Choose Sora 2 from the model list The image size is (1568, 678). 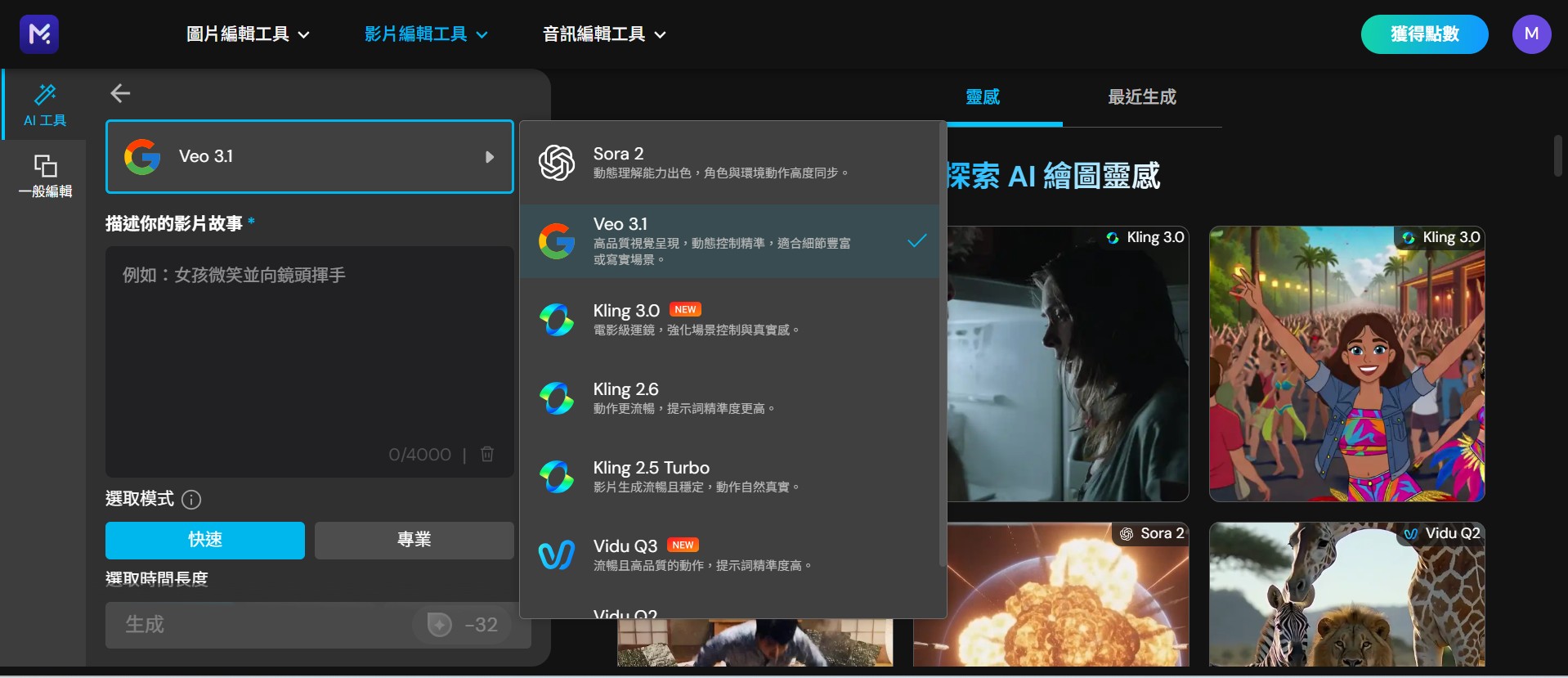pyautogui.click(x=729, y=162)
